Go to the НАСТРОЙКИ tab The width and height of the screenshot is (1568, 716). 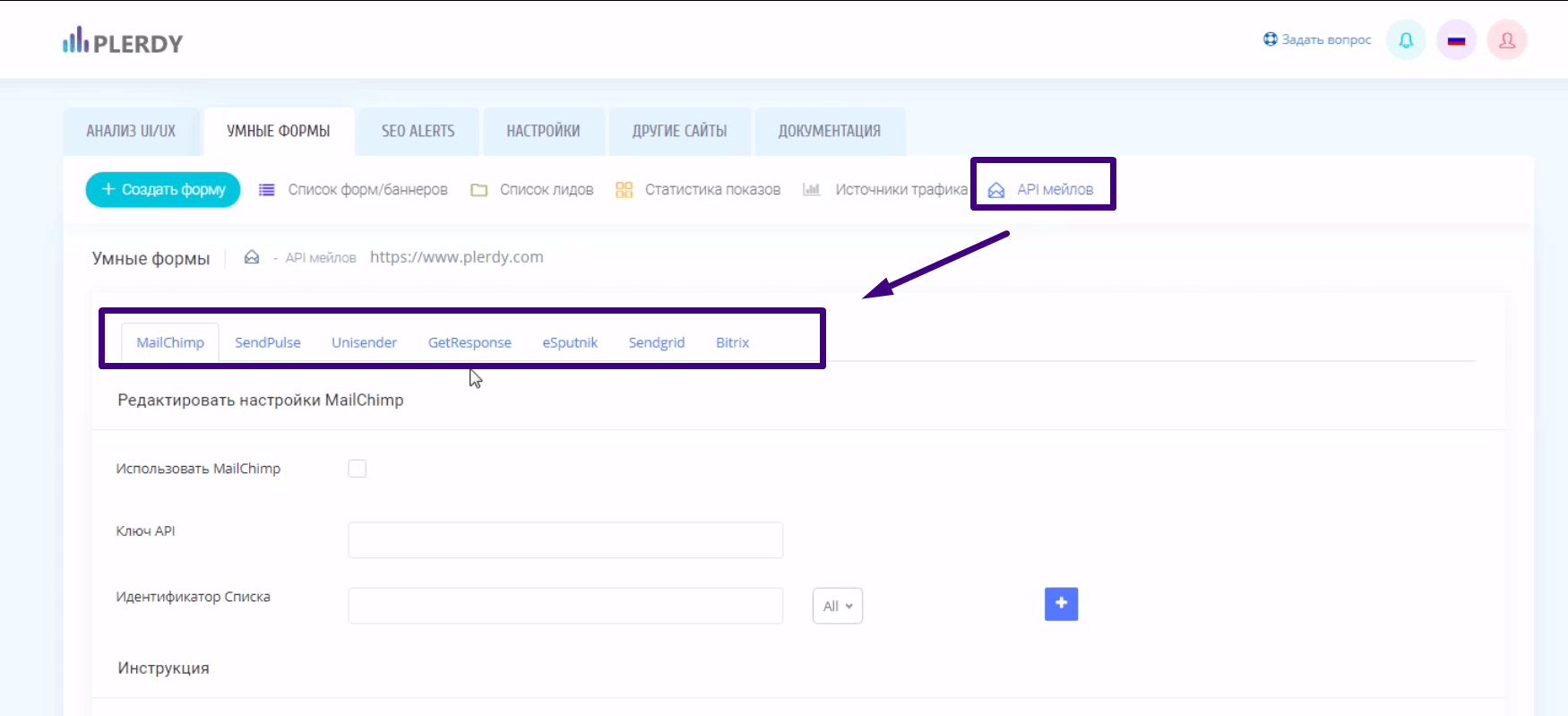click(543, 131)
